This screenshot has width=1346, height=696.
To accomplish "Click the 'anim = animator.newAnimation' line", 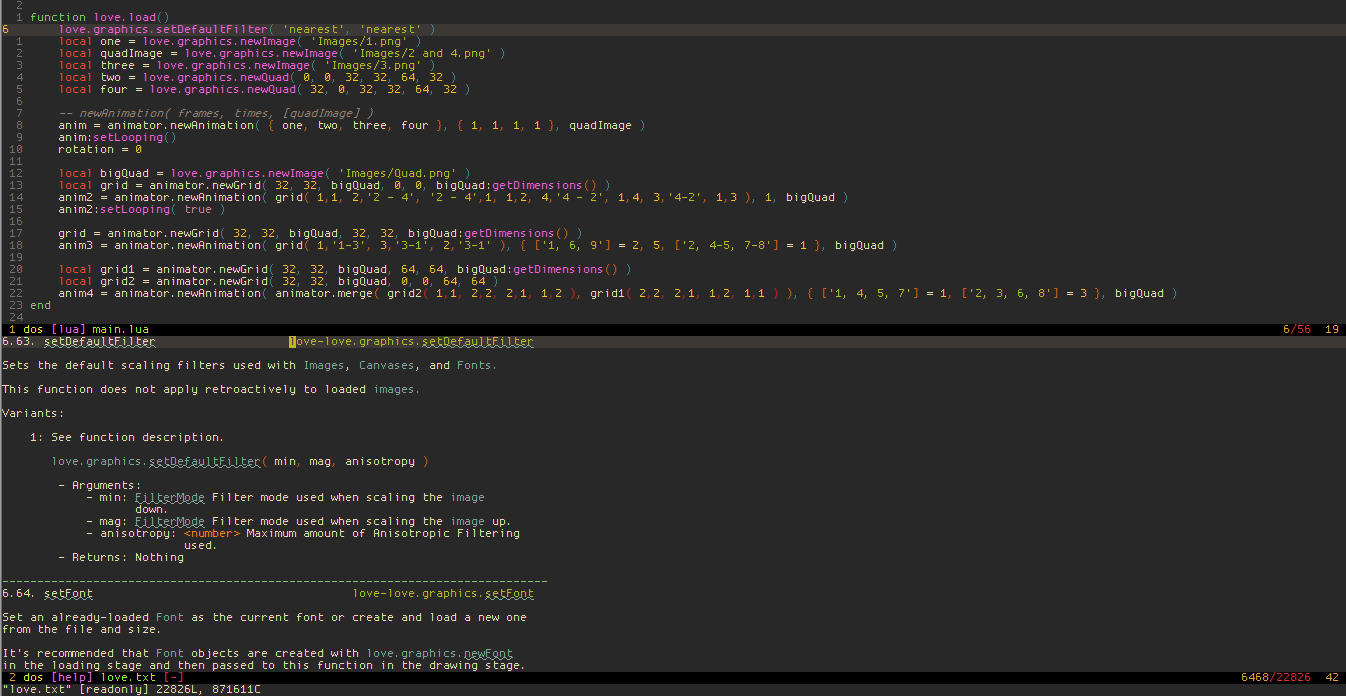I will pyautogui.click(x=351, y=126).
